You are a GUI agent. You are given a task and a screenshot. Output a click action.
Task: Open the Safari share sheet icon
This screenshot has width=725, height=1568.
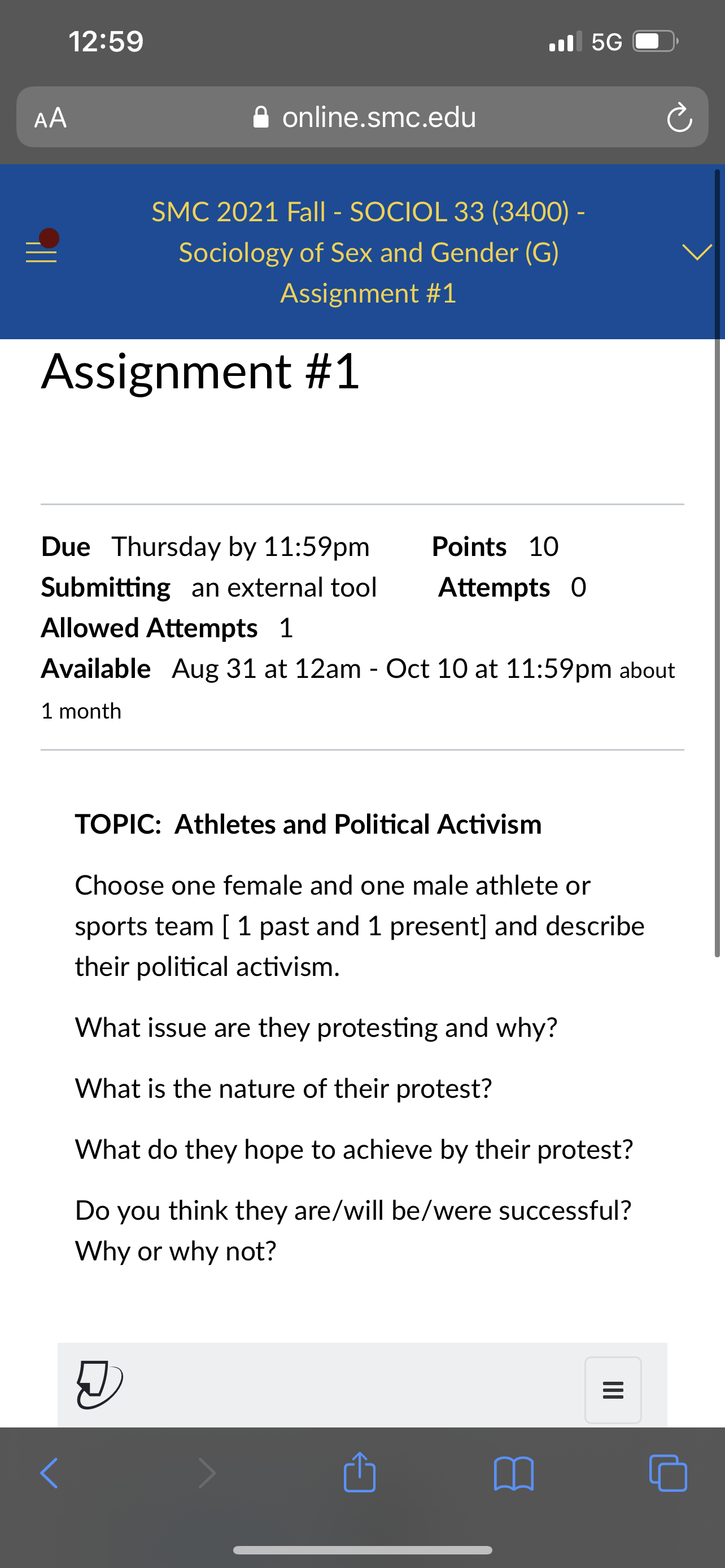coord(359,1471)
